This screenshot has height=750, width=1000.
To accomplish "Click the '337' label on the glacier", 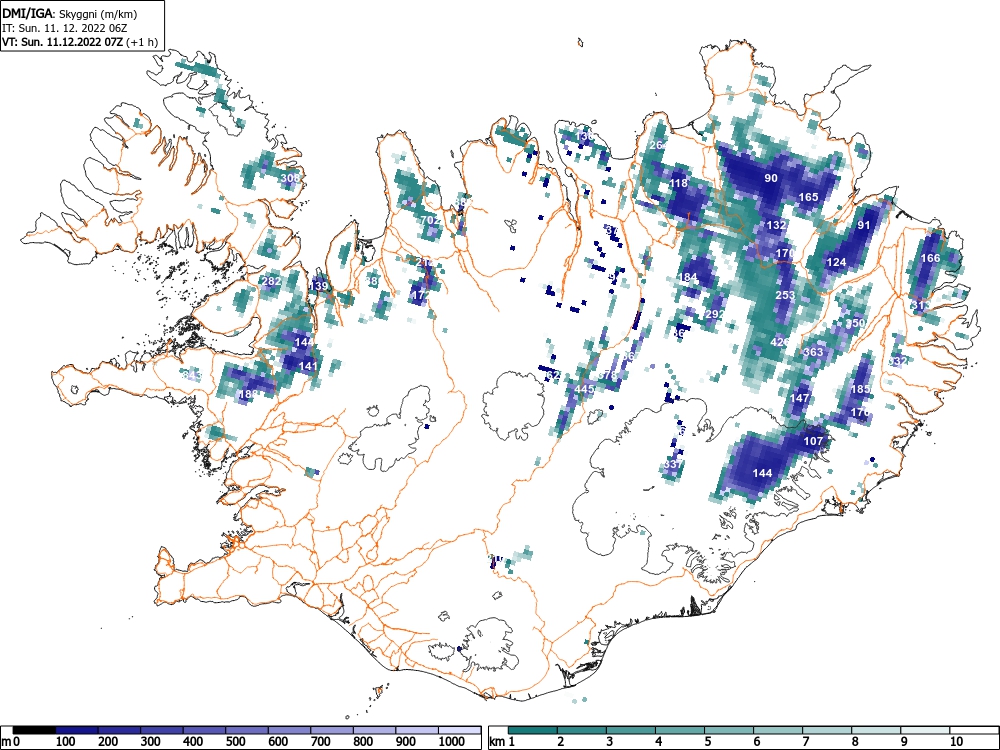I will pos(672,465).
